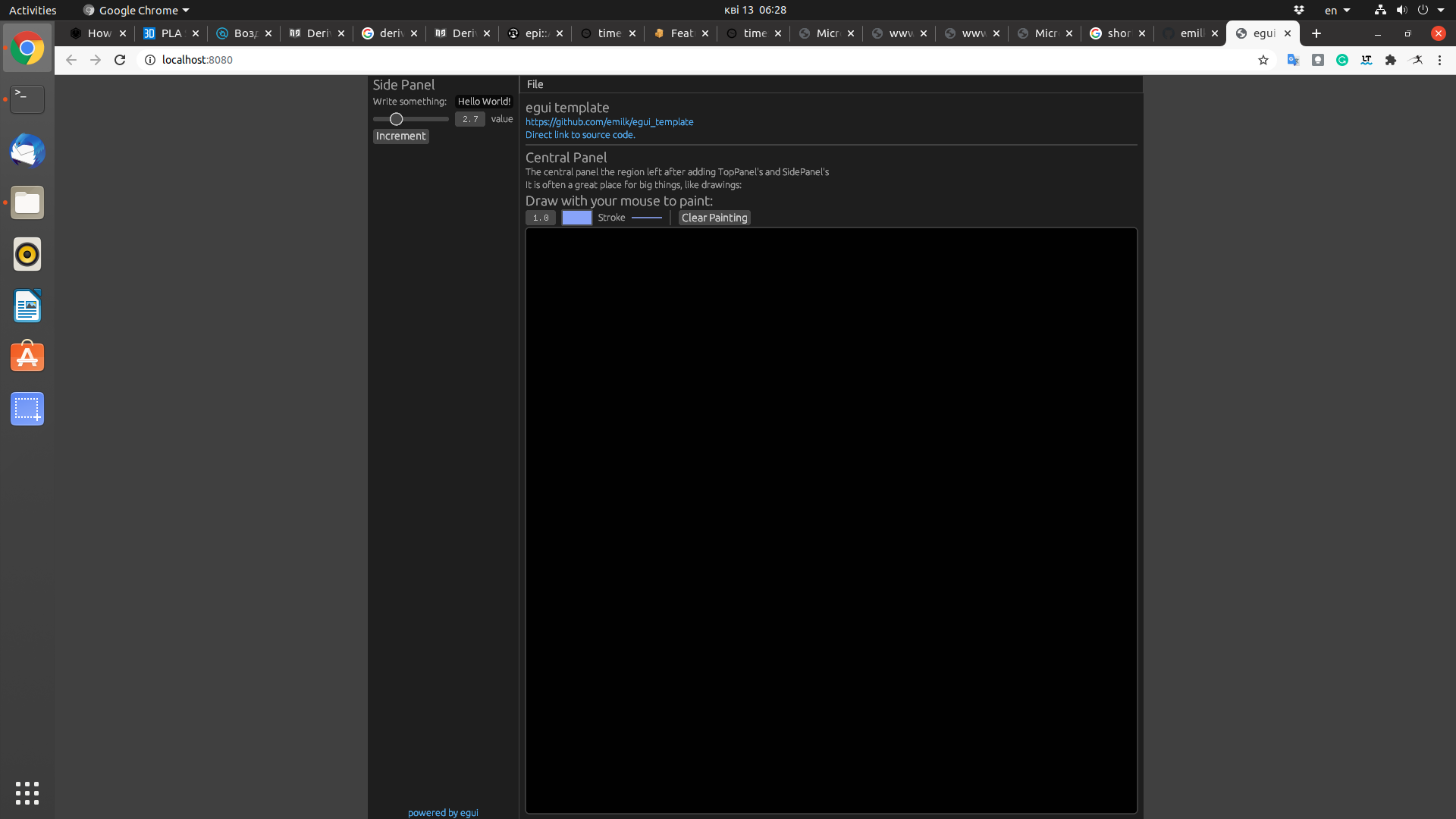Open Rhythmbox from the dock
The height and width of the screenshot is (819, 1456).
pyautogui.click(x=27, y=254)
